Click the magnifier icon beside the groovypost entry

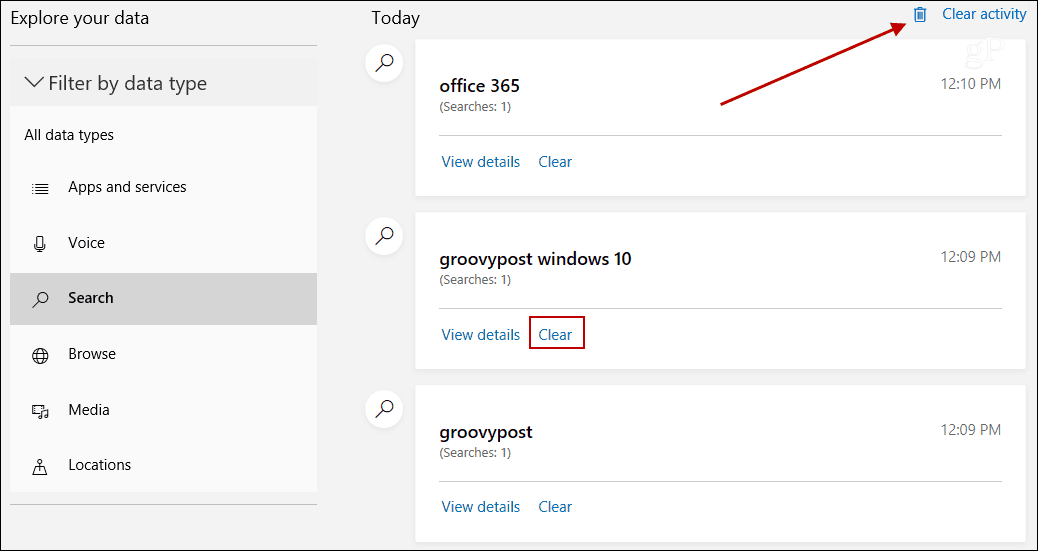[384, 409]
